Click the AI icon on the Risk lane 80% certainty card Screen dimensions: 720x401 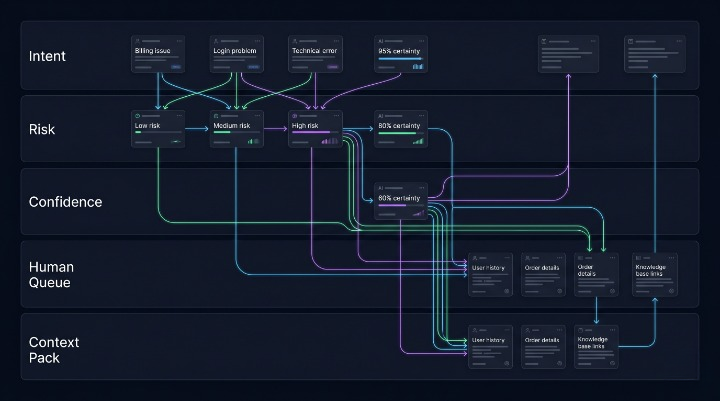[x=381, y=116]
